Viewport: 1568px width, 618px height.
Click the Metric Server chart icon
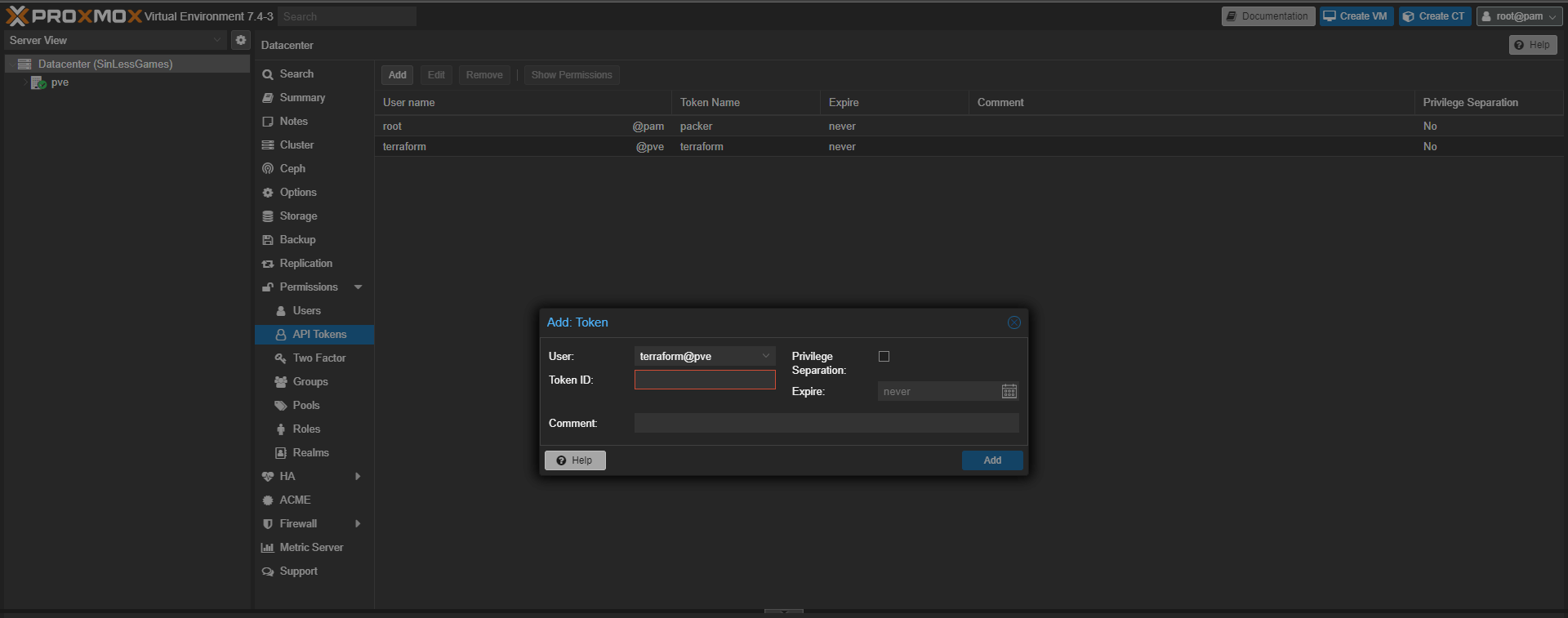[268, 548]
